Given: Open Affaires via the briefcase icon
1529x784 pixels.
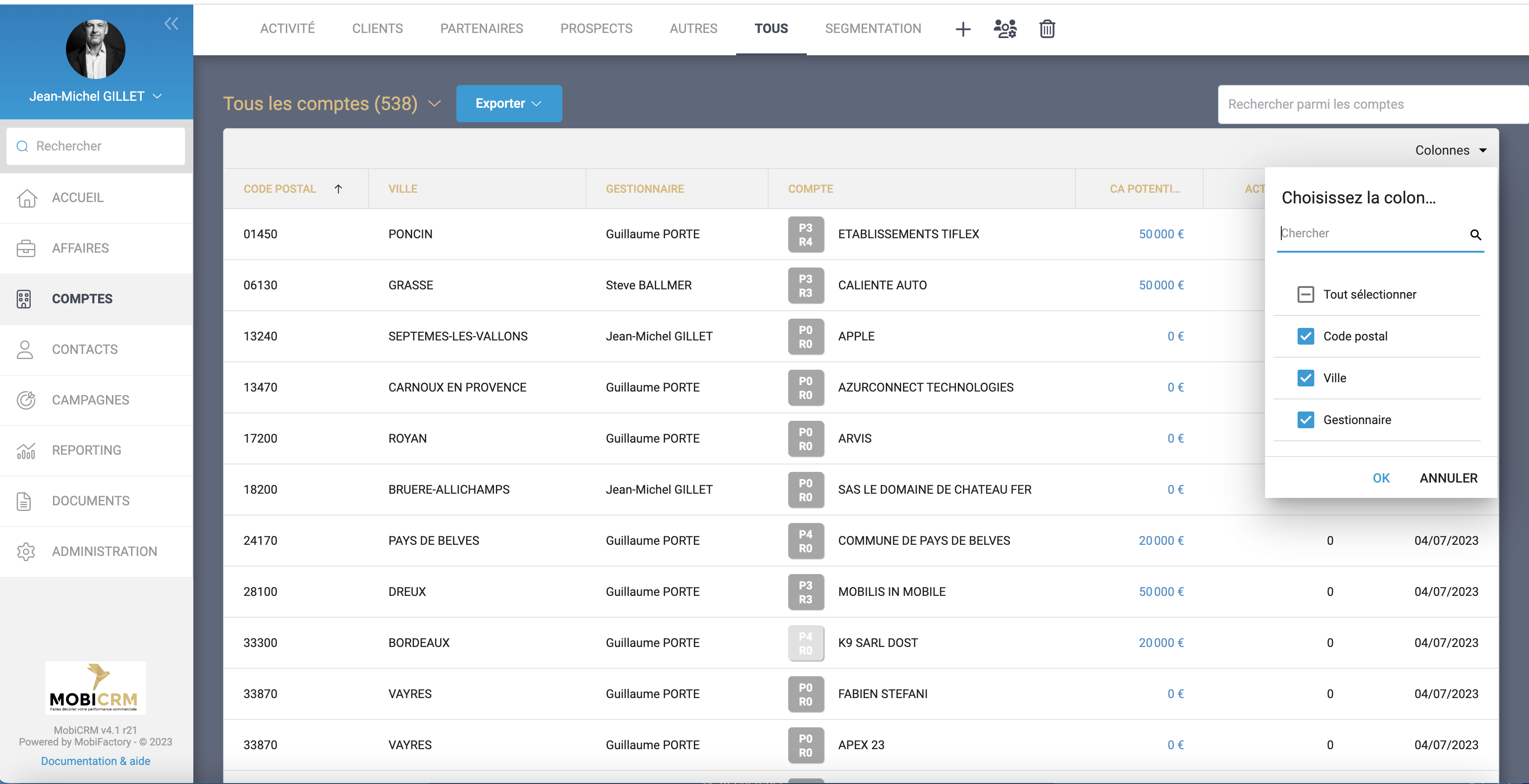Looking at the screenshot, I should click(26, 248).
